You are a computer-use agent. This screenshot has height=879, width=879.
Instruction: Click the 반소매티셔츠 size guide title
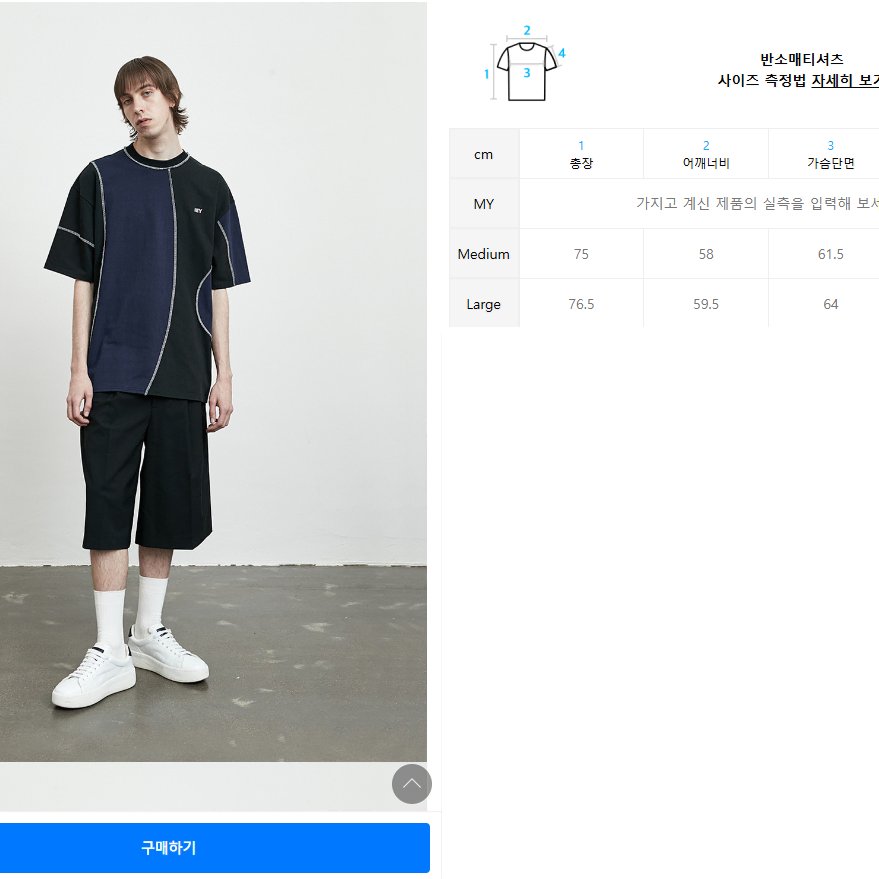[x=802, y=59]
